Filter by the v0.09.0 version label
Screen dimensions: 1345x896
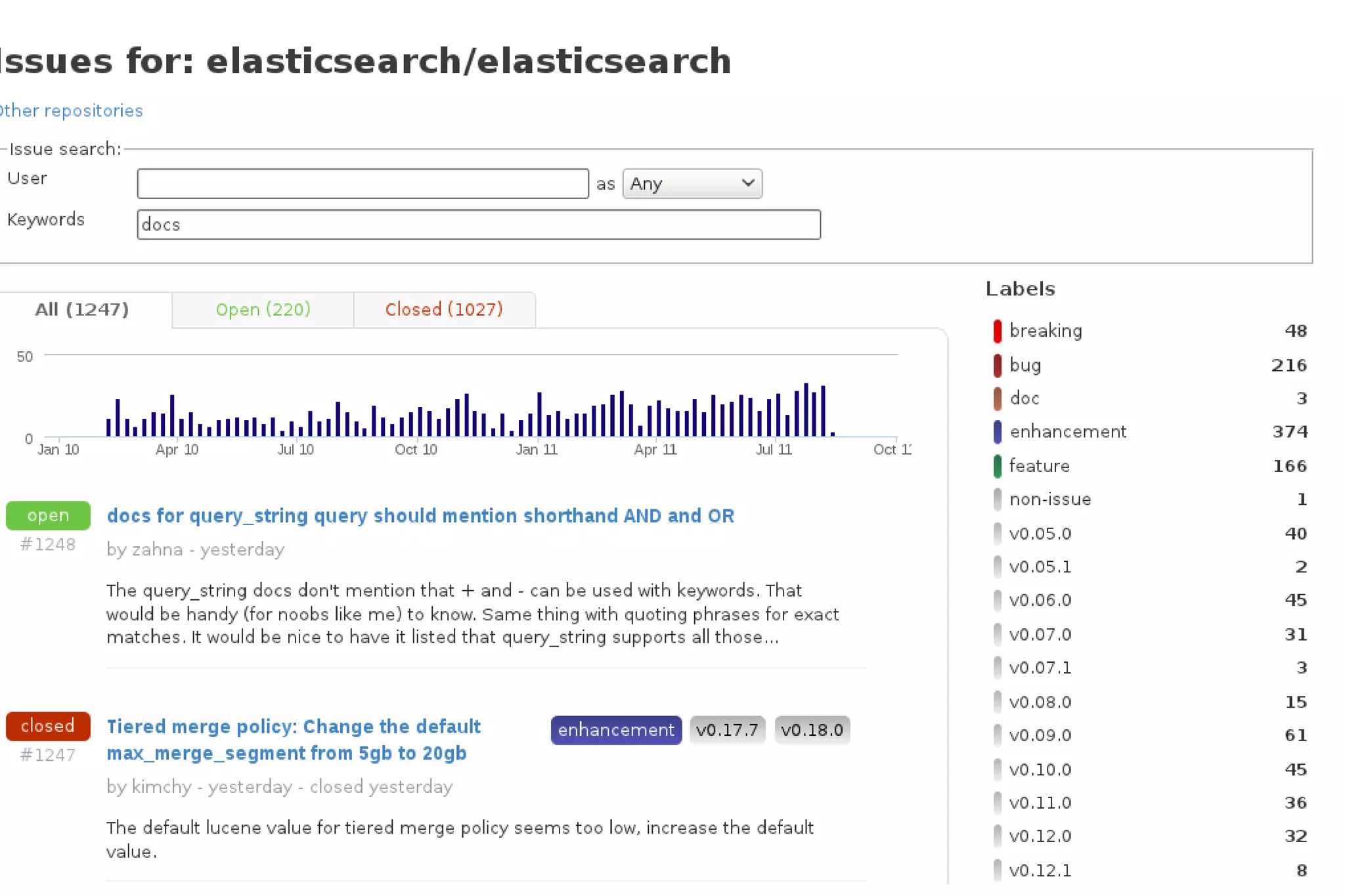(x=1040, y=735)
